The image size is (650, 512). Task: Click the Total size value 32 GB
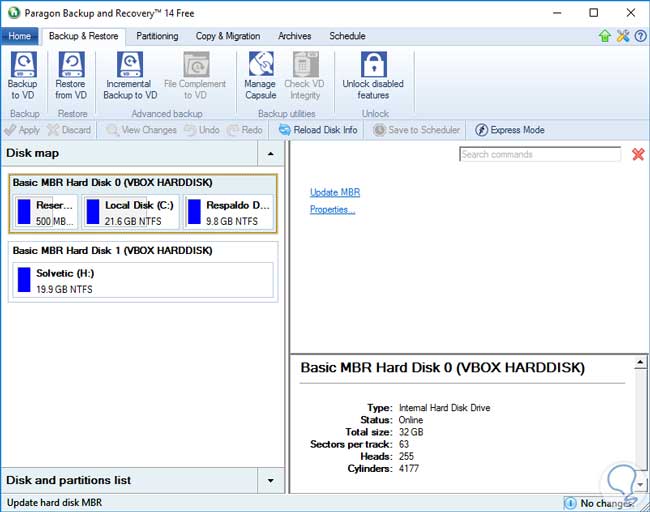point(411,432)
